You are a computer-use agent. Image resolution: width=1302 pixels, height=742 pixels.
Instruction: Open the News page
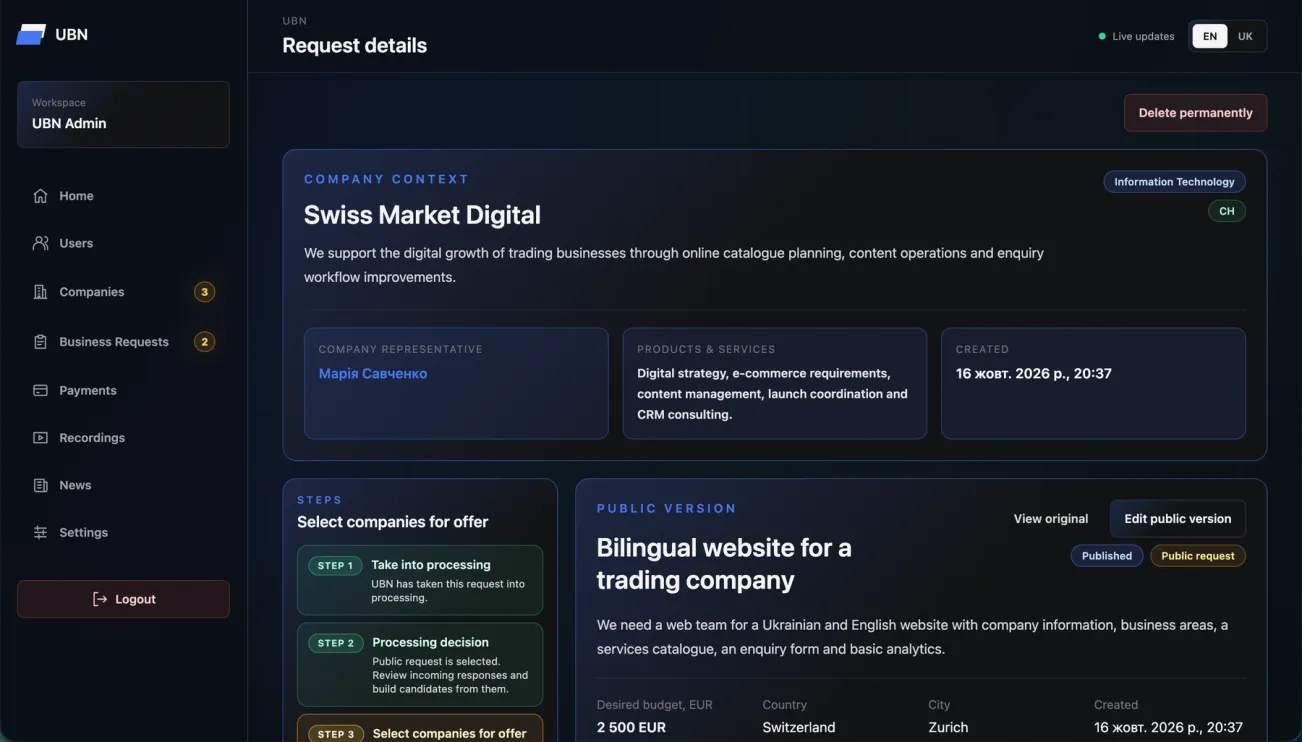pos(123,485)
